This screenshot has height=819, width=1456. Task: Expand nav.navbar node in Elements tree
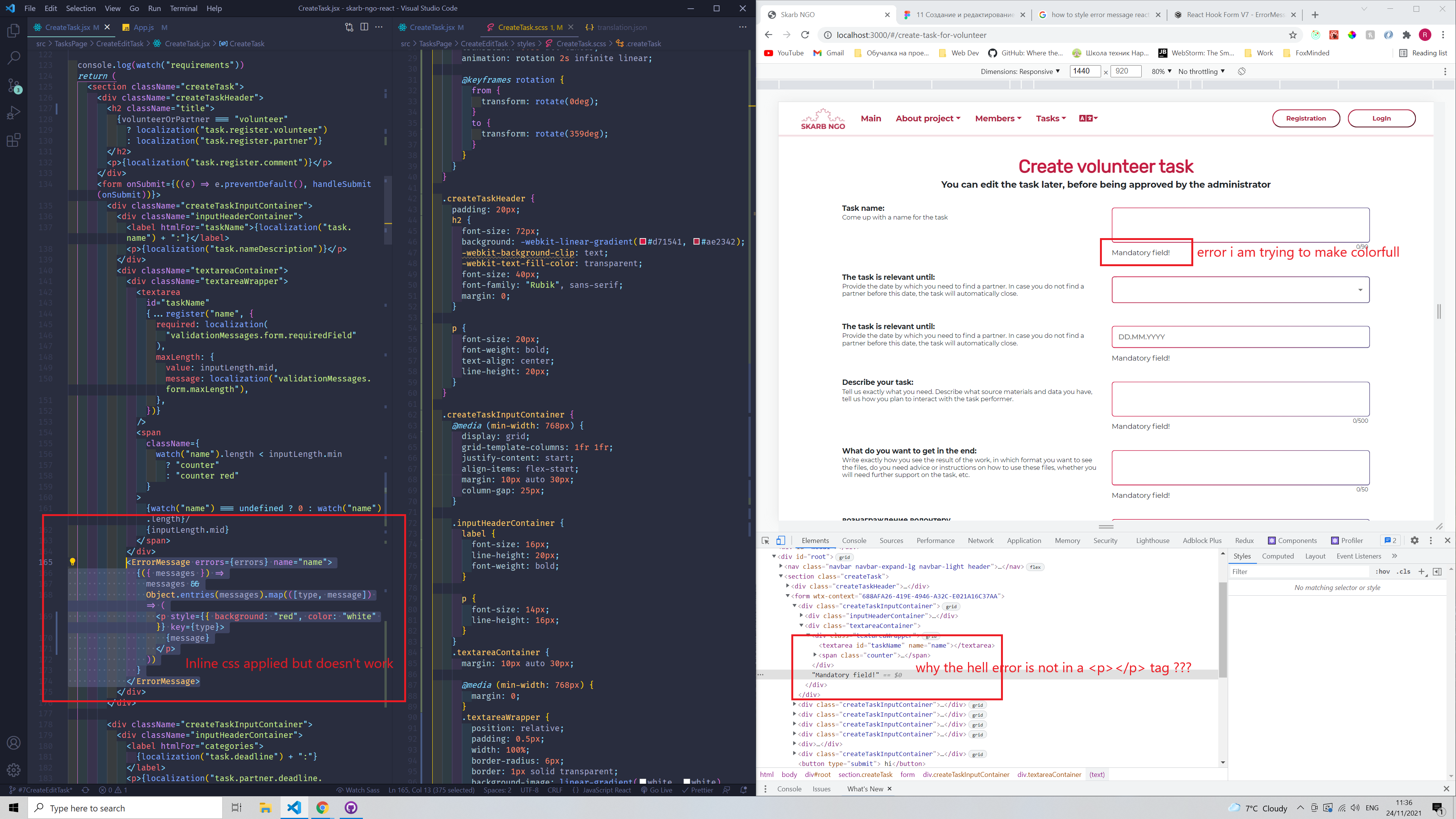tap(781, 566)
